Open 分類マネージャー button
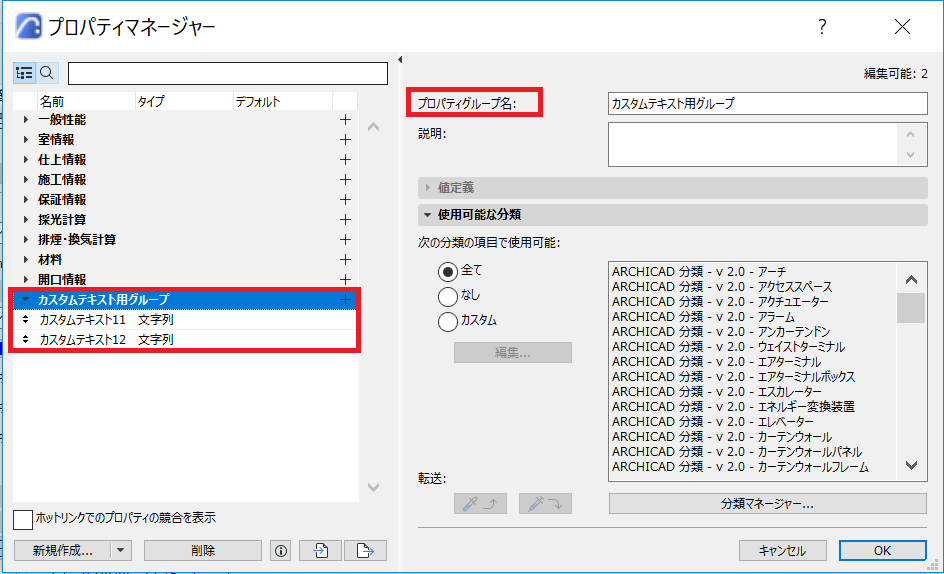944x574 pixels. [x=767, y=504]
